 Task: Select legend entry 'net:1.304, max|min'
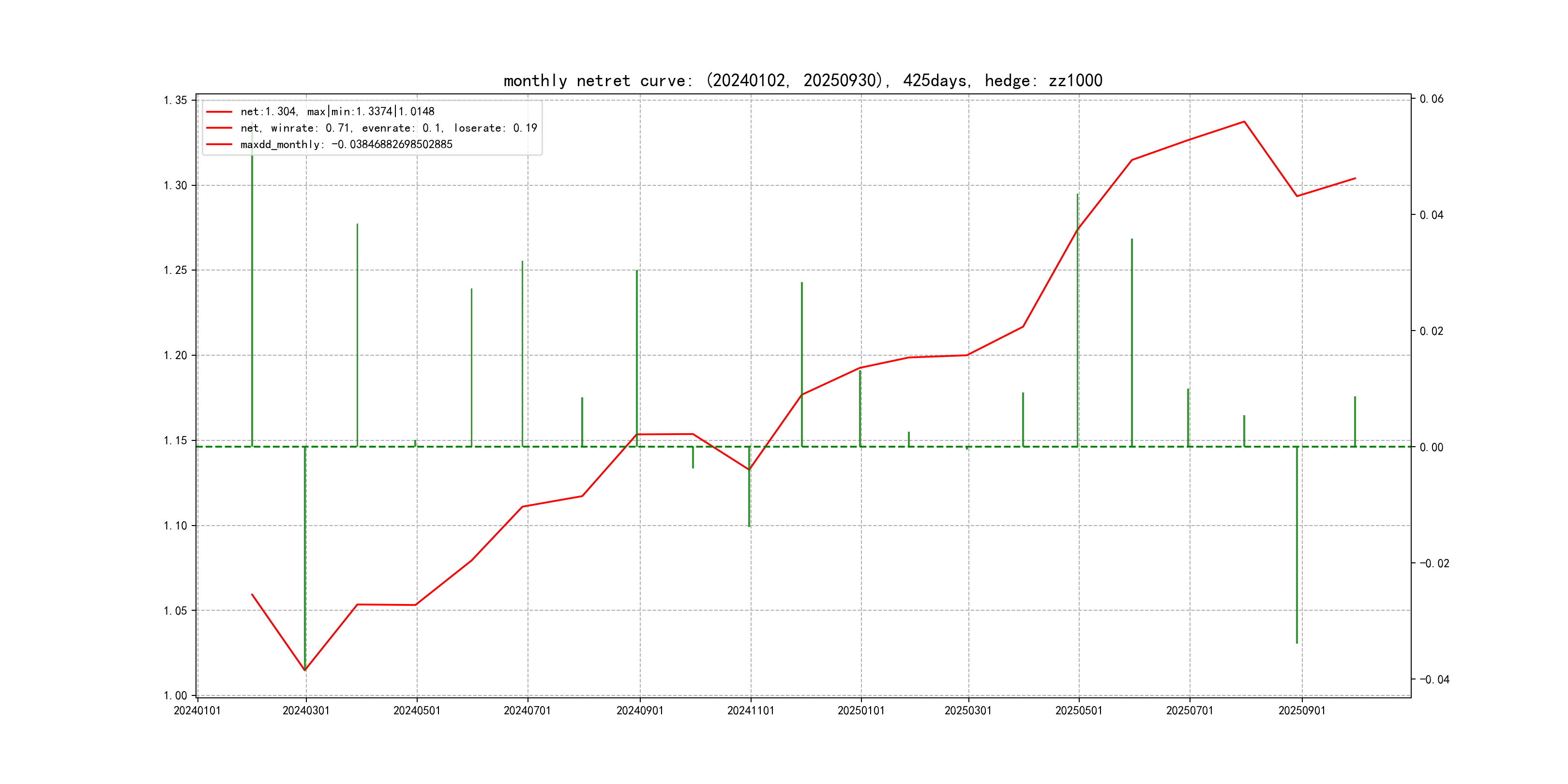tap(337, 111)
